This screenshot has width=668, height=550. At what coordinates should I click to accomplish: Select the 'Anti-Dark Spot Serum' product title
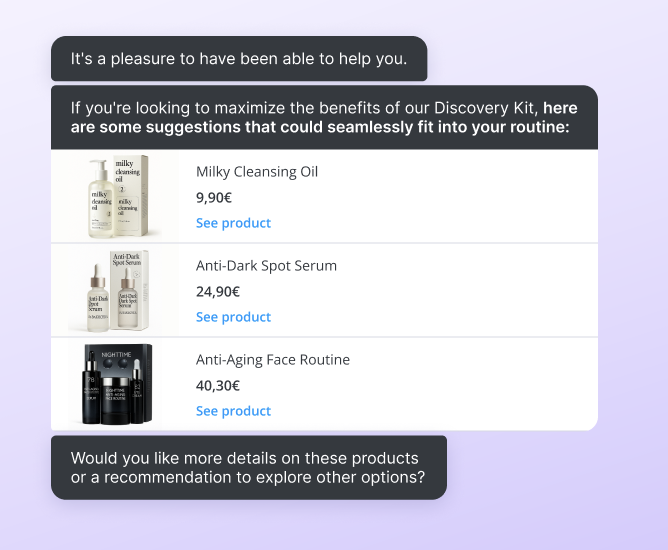point(266,265)
